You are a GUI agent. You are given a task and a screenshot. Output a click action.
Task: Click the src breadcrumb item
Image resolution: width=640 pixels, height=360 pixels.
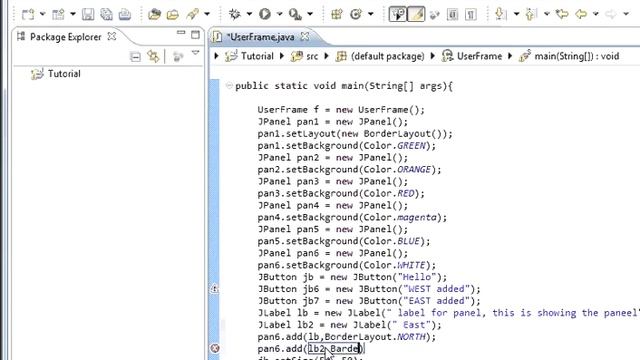point(312,56)
